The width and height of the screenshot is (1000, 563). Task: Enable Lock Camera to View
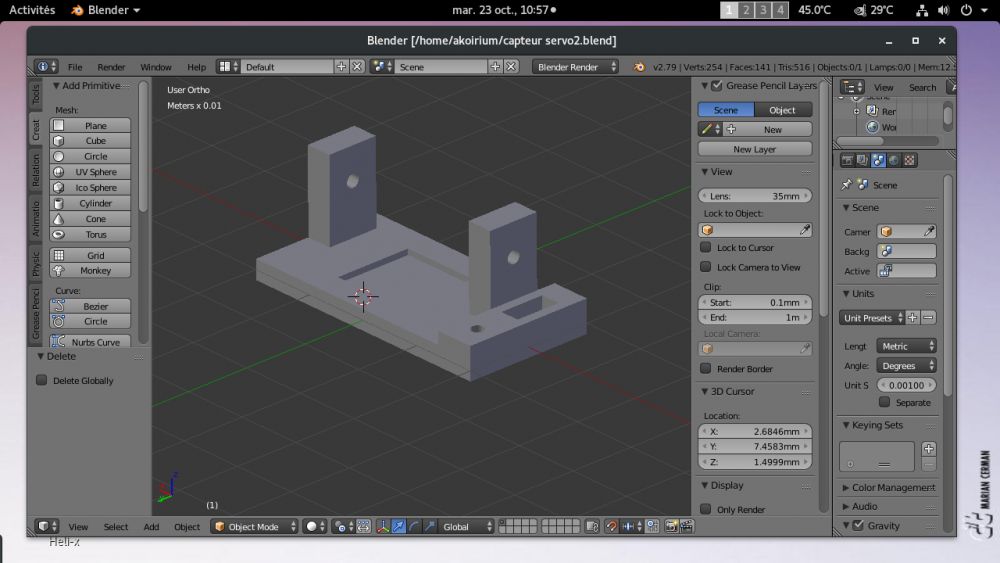point(705,267)
